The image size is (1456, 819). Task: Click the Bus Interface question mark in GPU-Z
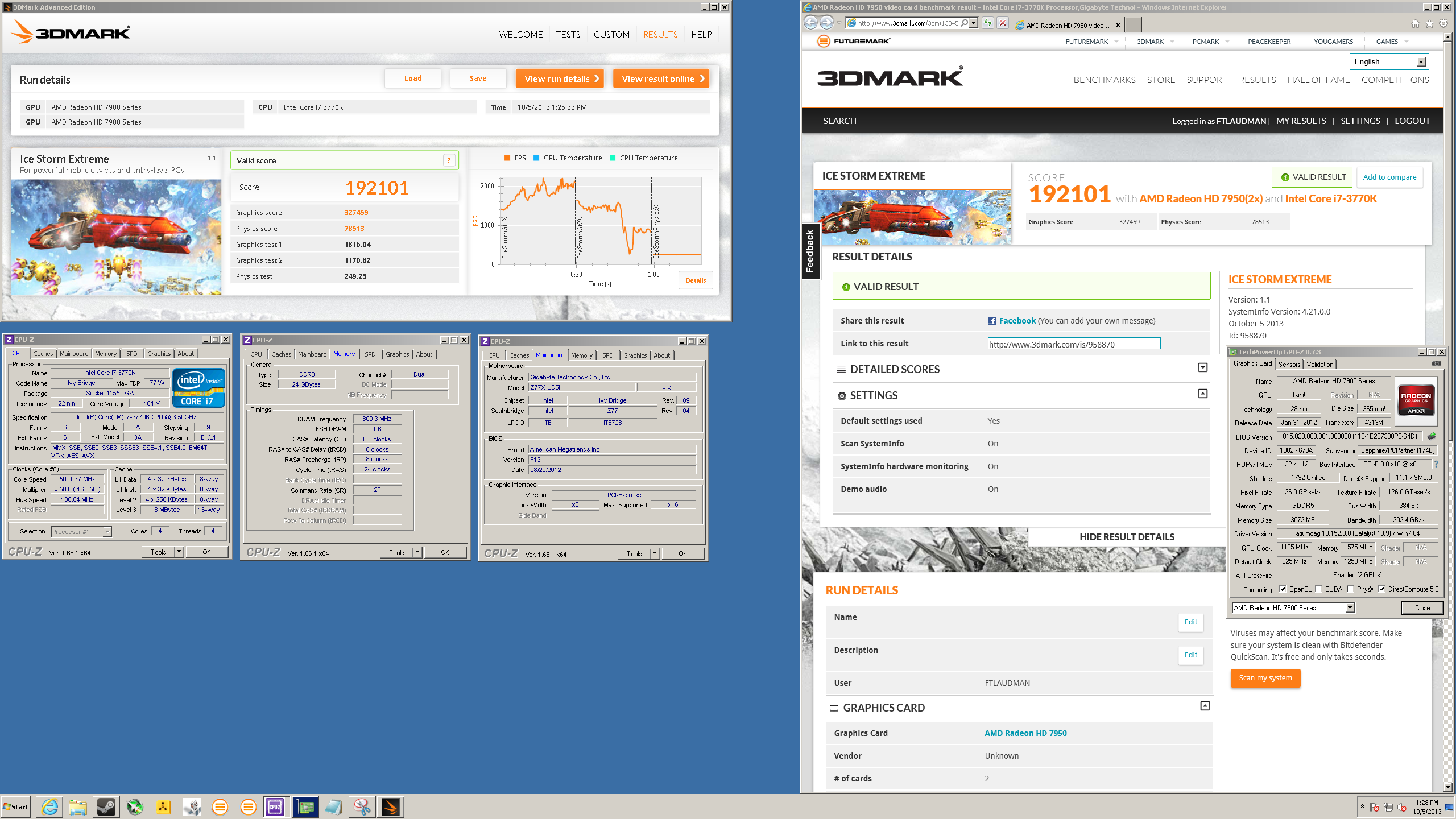click(1436, 464)
